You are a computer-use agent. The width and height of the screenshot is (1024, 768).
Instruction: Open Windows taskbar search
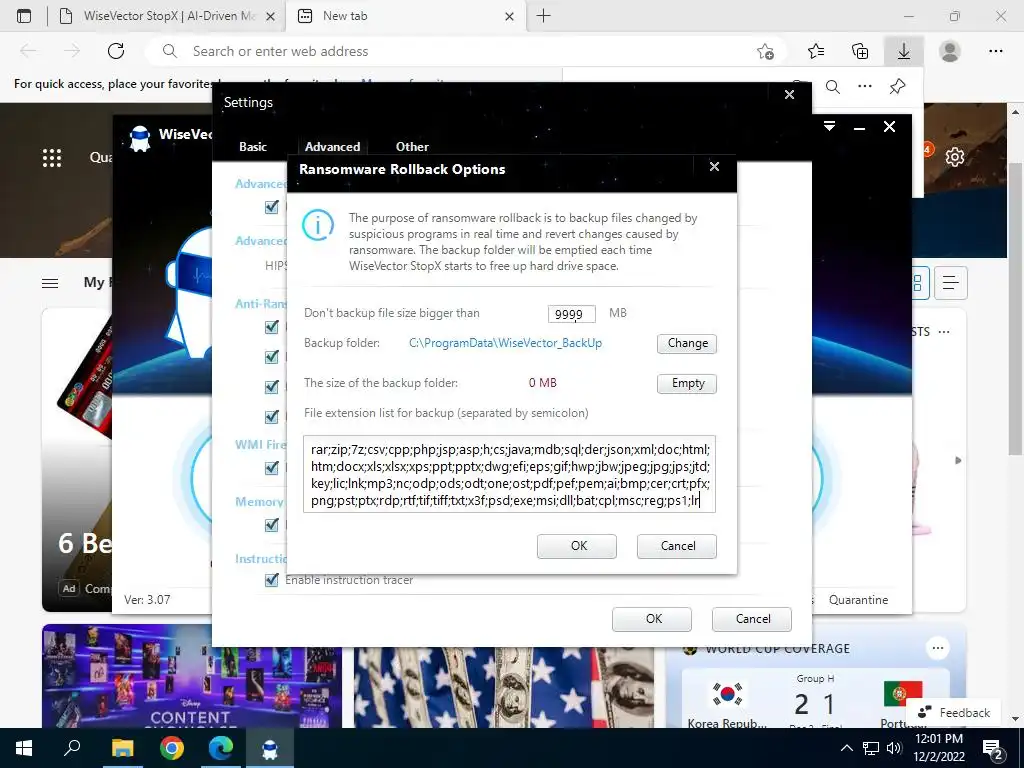point(72,748)
